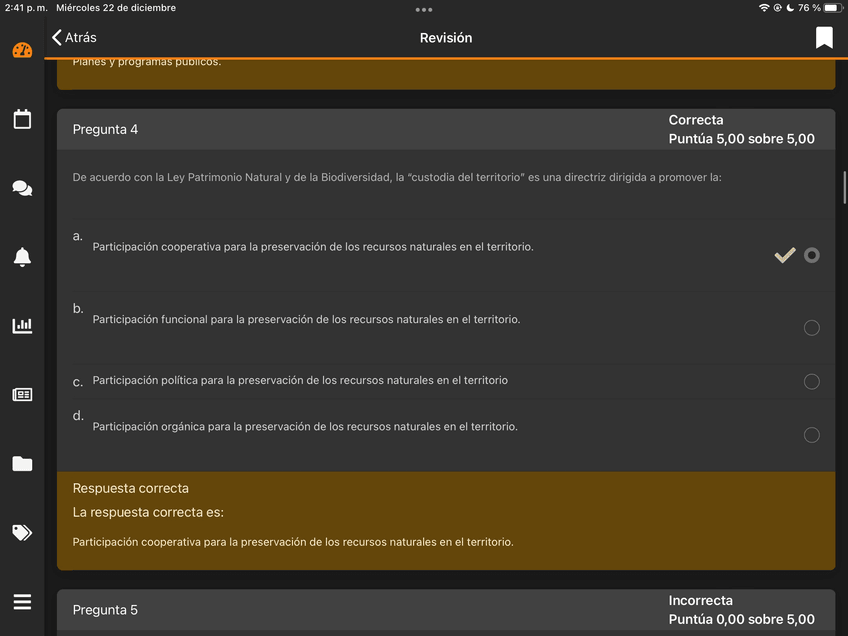Click the Revisión page title
848x636 pixels.
446,38
